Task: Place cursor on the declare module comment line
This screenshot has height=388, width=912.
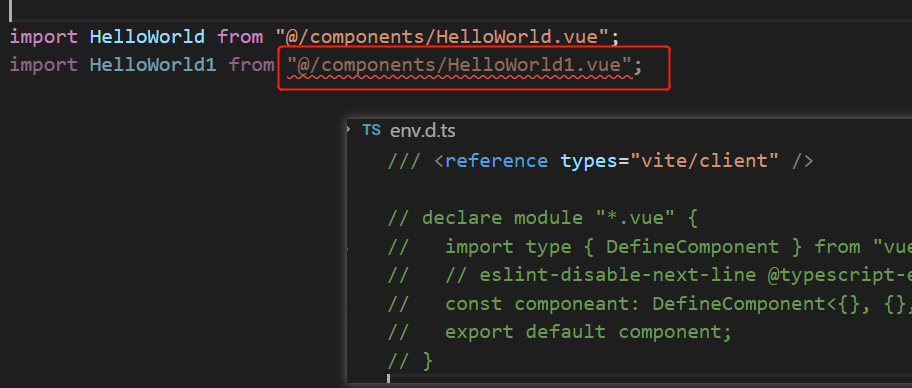Action: pyautogui.click(x=543, y=218)
